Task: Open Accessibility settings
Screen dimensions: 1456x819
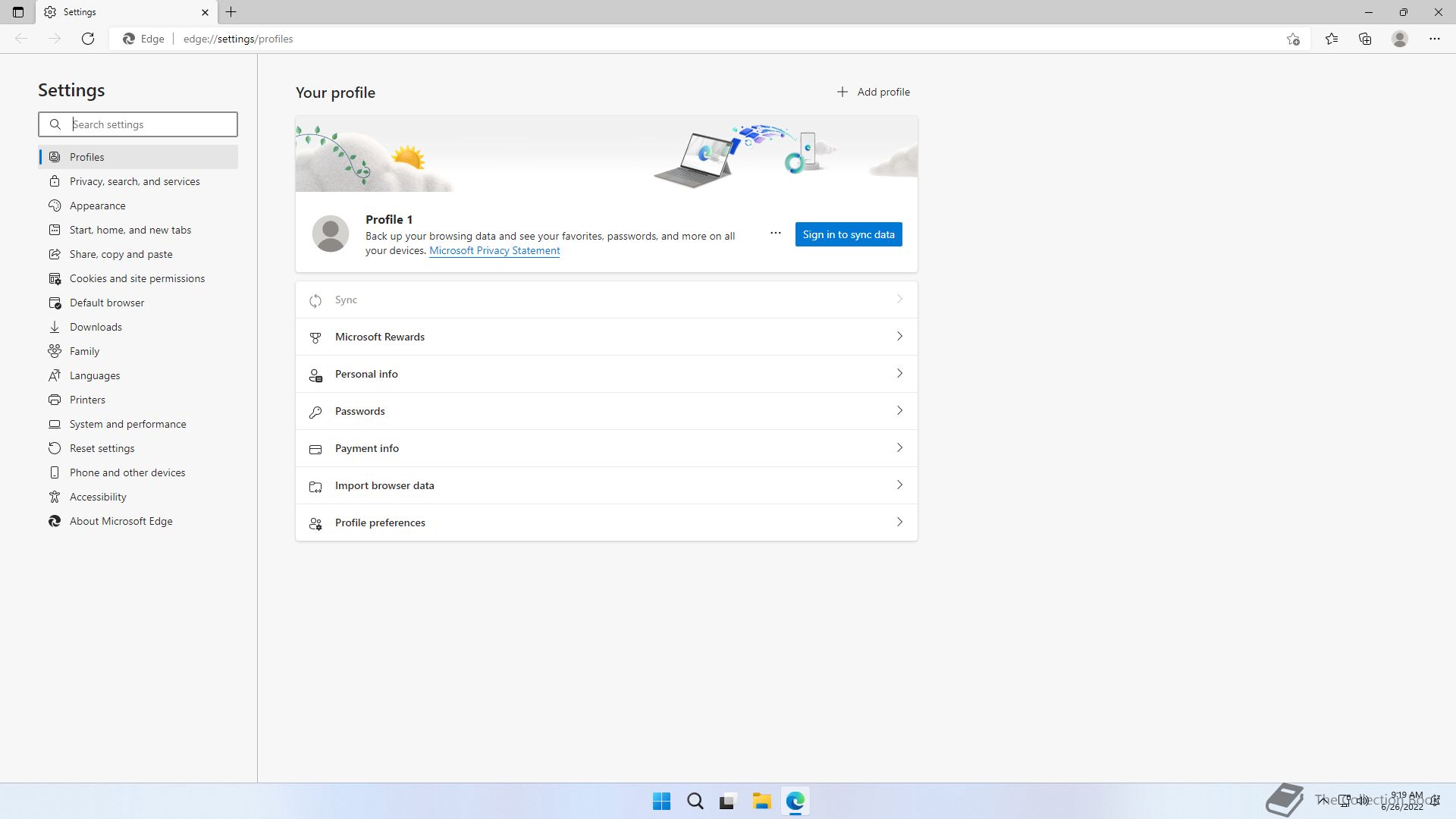Action: pos(138,497)
